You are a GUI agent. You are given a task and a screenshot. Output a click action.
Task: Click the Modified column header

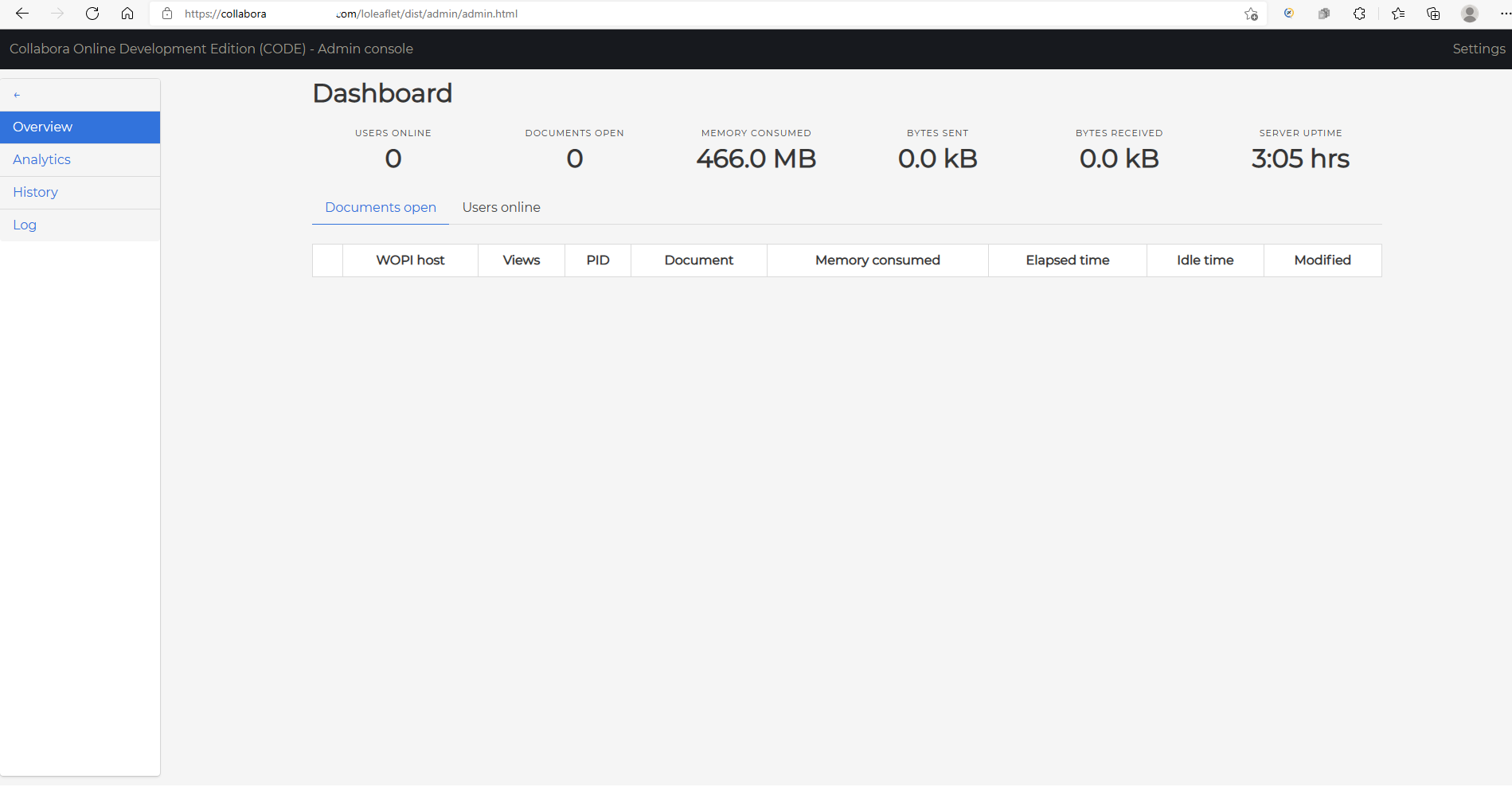point(1323,260)
